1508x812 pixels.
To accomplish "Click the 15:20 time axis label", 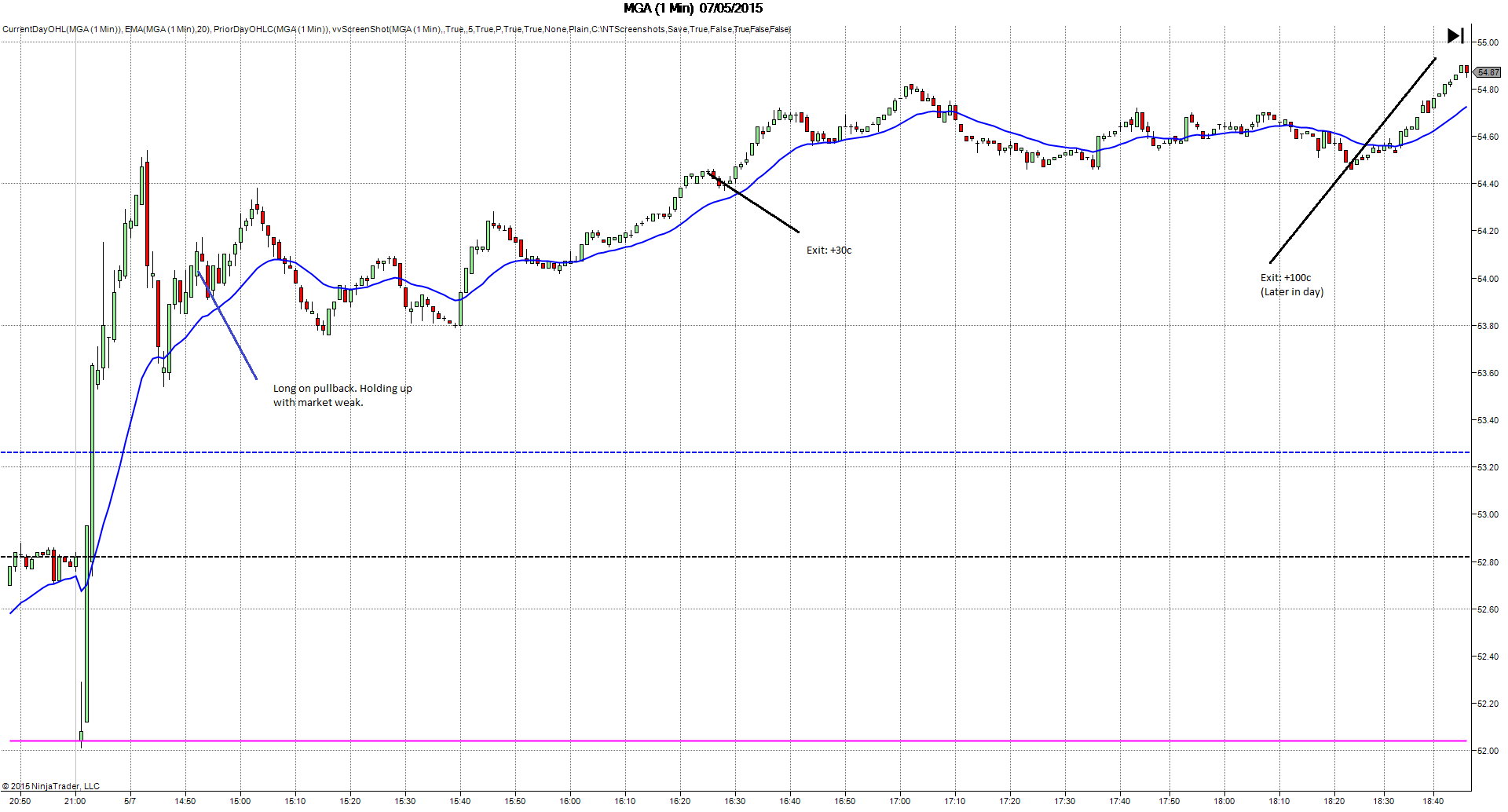I will [x=350, y=801].
